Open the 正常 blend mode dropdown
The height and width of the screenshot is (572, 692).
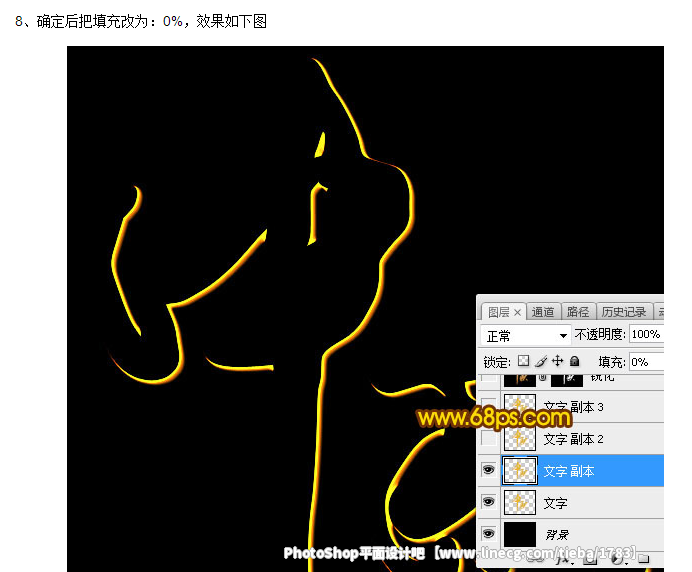[526, 335]
